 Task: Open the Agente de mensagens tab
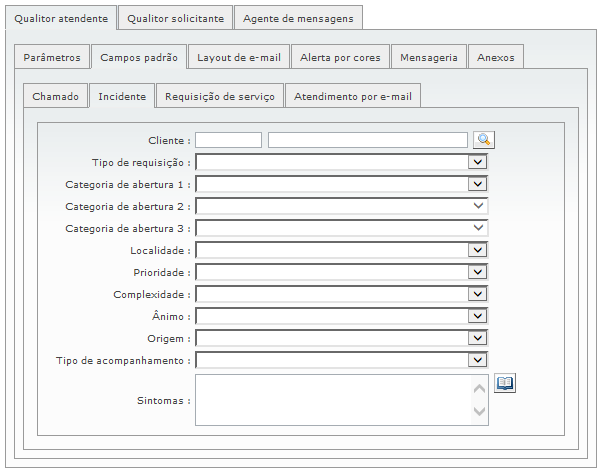tap(298, 18)
